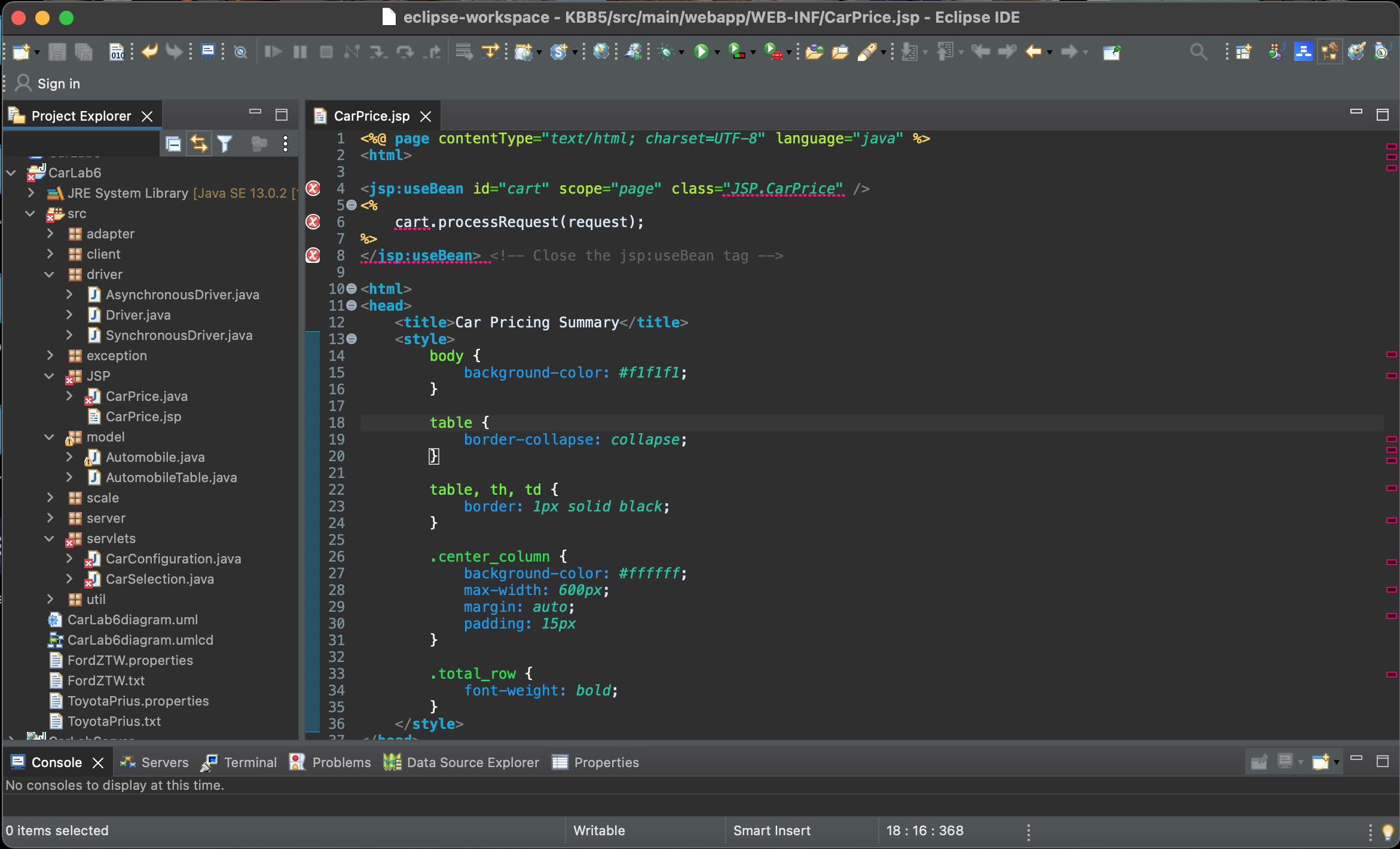Click the Search magnifier toolbar icon

1198,52
